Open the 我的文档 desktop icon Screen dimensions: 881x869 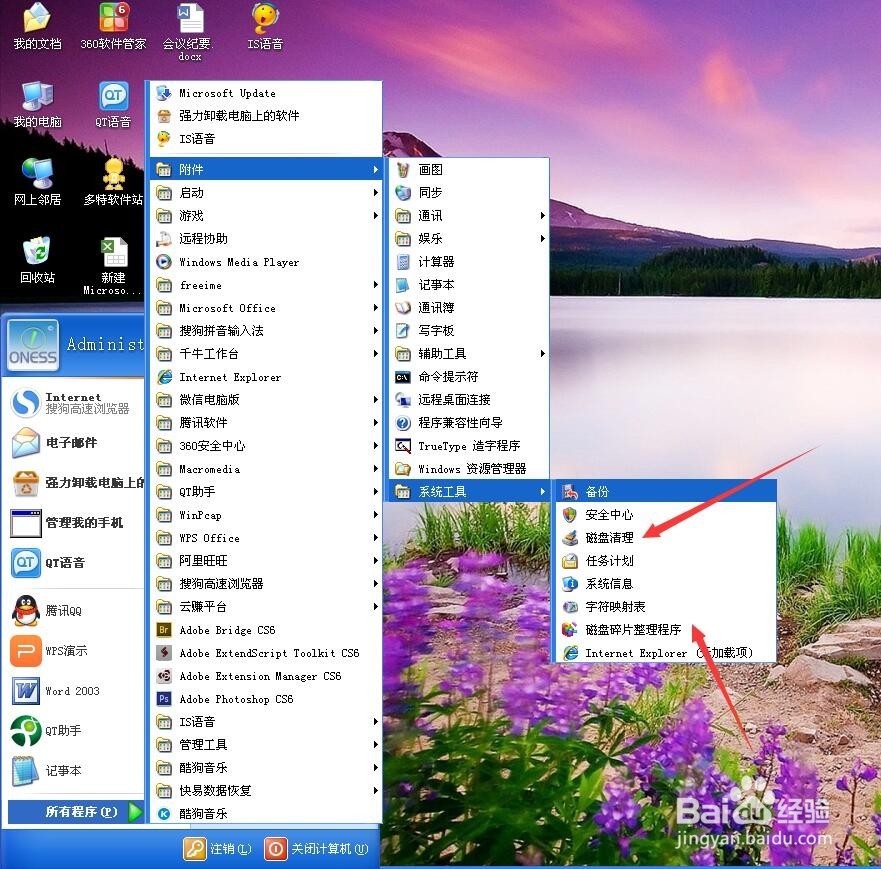tap(37, 26)
